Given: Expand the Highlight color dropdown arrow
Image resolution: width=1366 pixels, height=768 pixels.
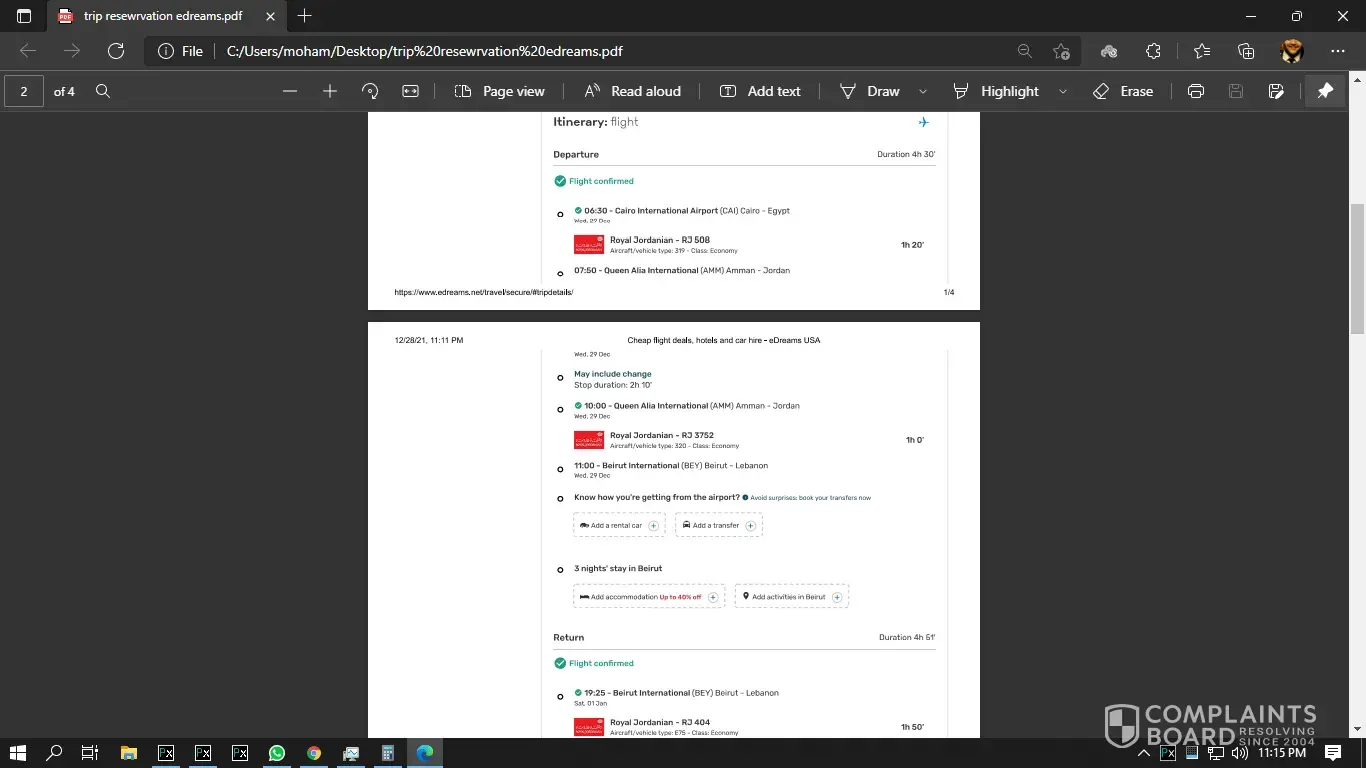Looking at the screenshot, I should point(1062,91).
